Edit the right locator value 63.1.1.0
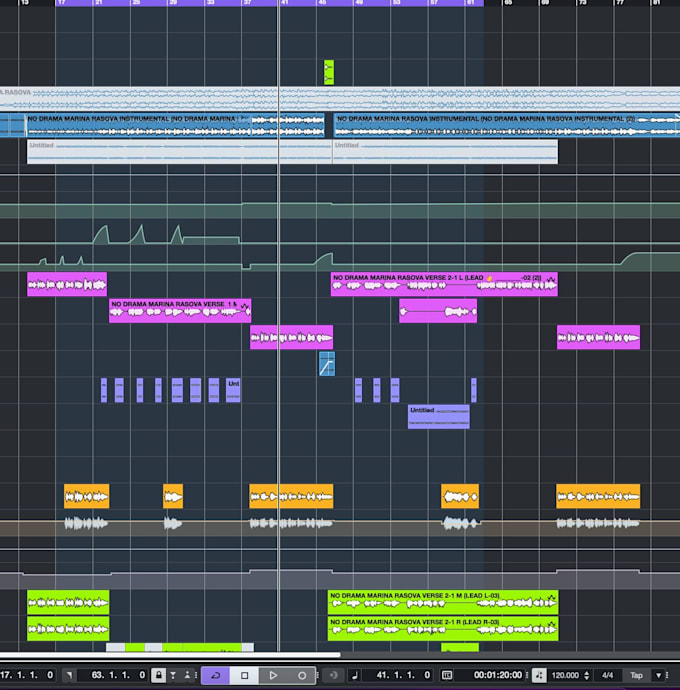 (x=118, y=675)
